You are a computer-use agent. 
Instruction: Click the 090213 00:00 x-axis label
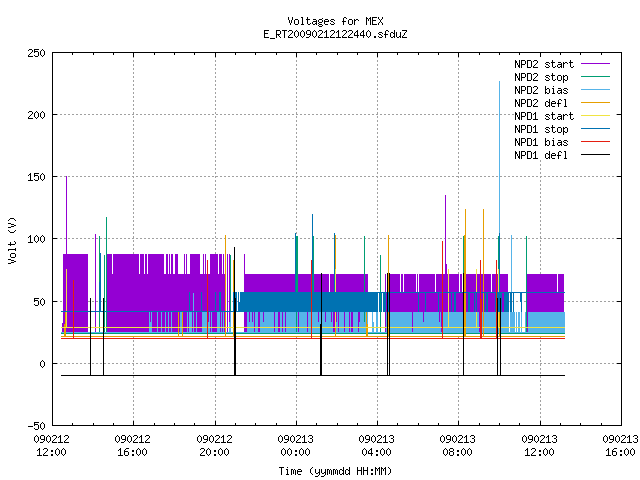tap(296, 446)
